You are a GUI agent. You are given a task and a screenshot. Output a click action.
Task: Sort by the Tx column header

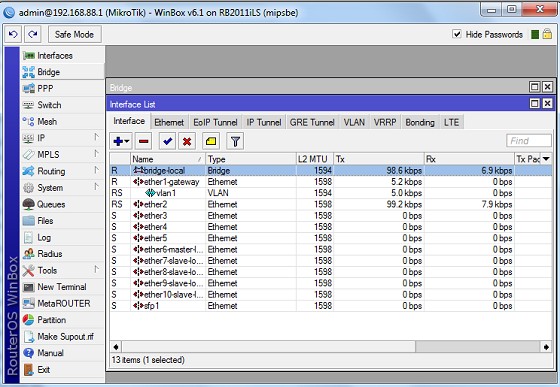point(379,159)
